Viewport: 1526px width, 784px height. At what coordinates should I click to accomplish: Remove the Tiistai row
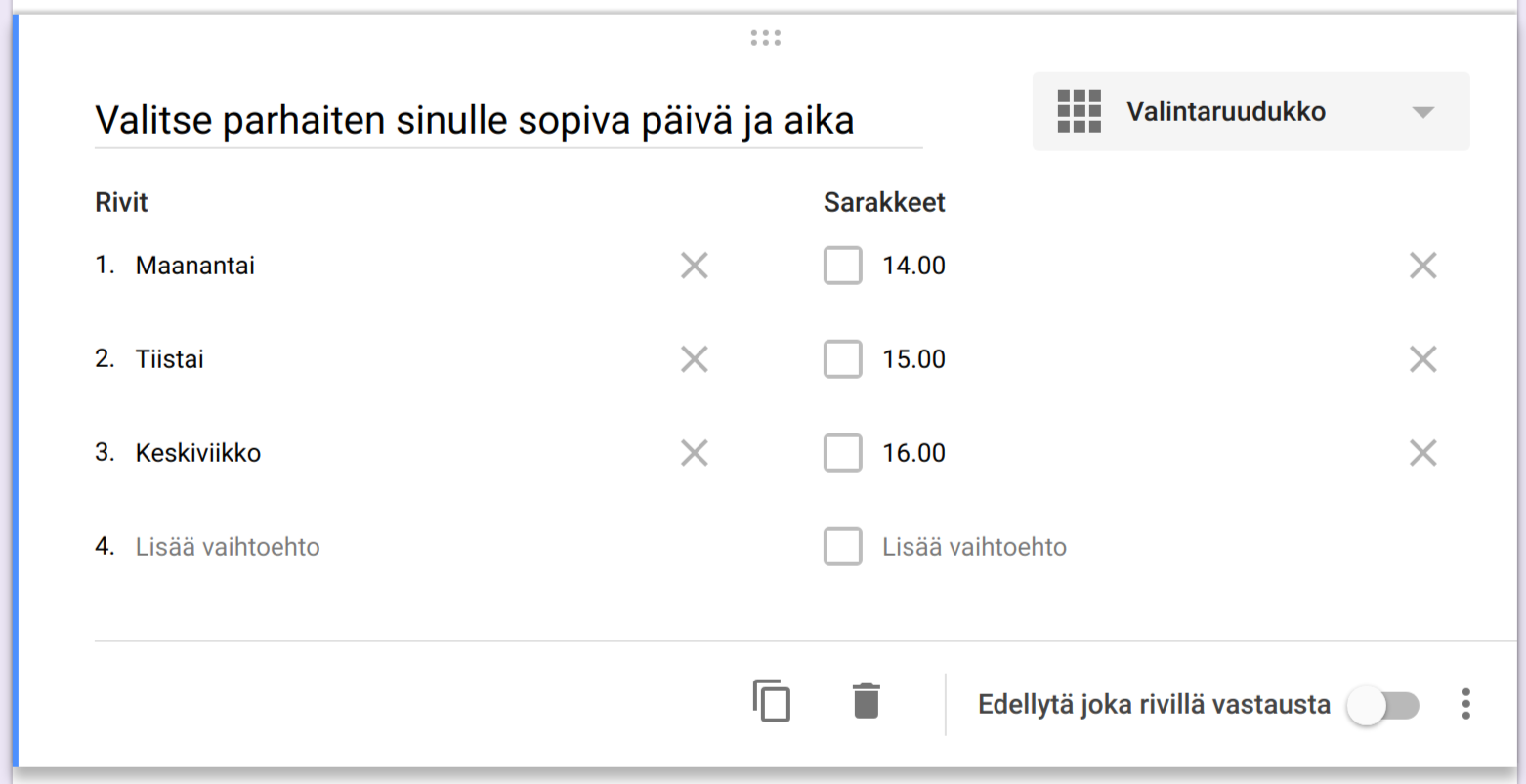click(x=694, y=359)
